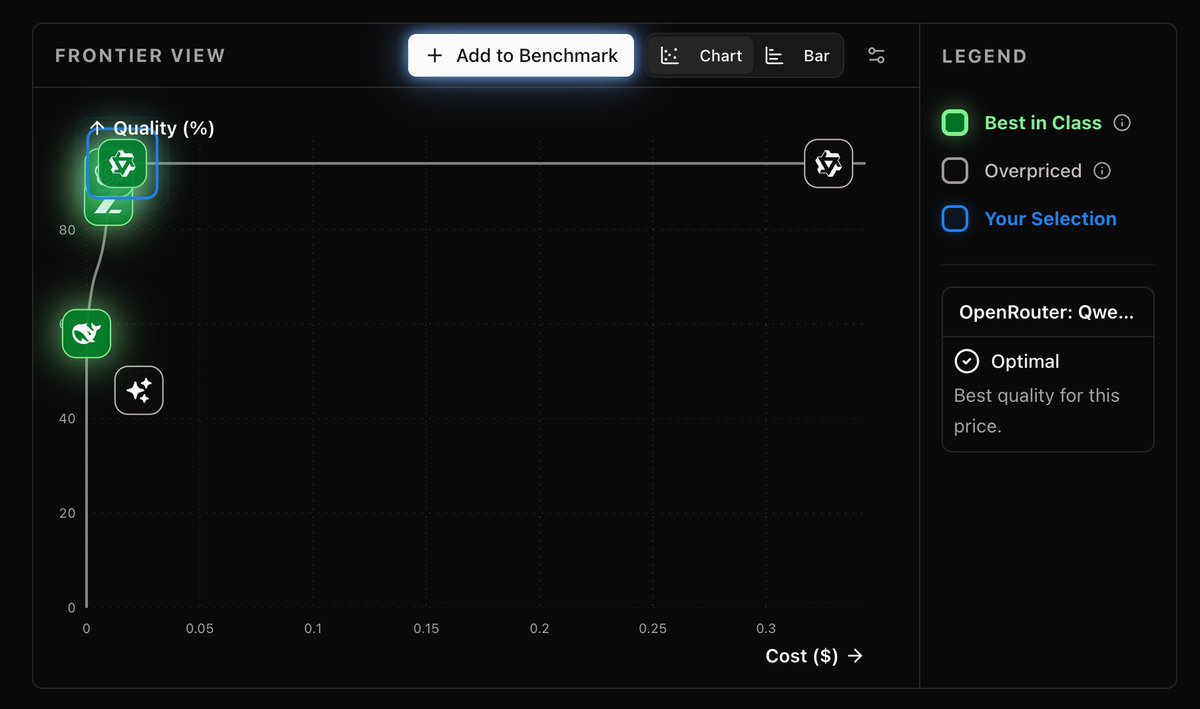
Task: Toggle the Your Selection legend checkbox
Action: point(955,219)
